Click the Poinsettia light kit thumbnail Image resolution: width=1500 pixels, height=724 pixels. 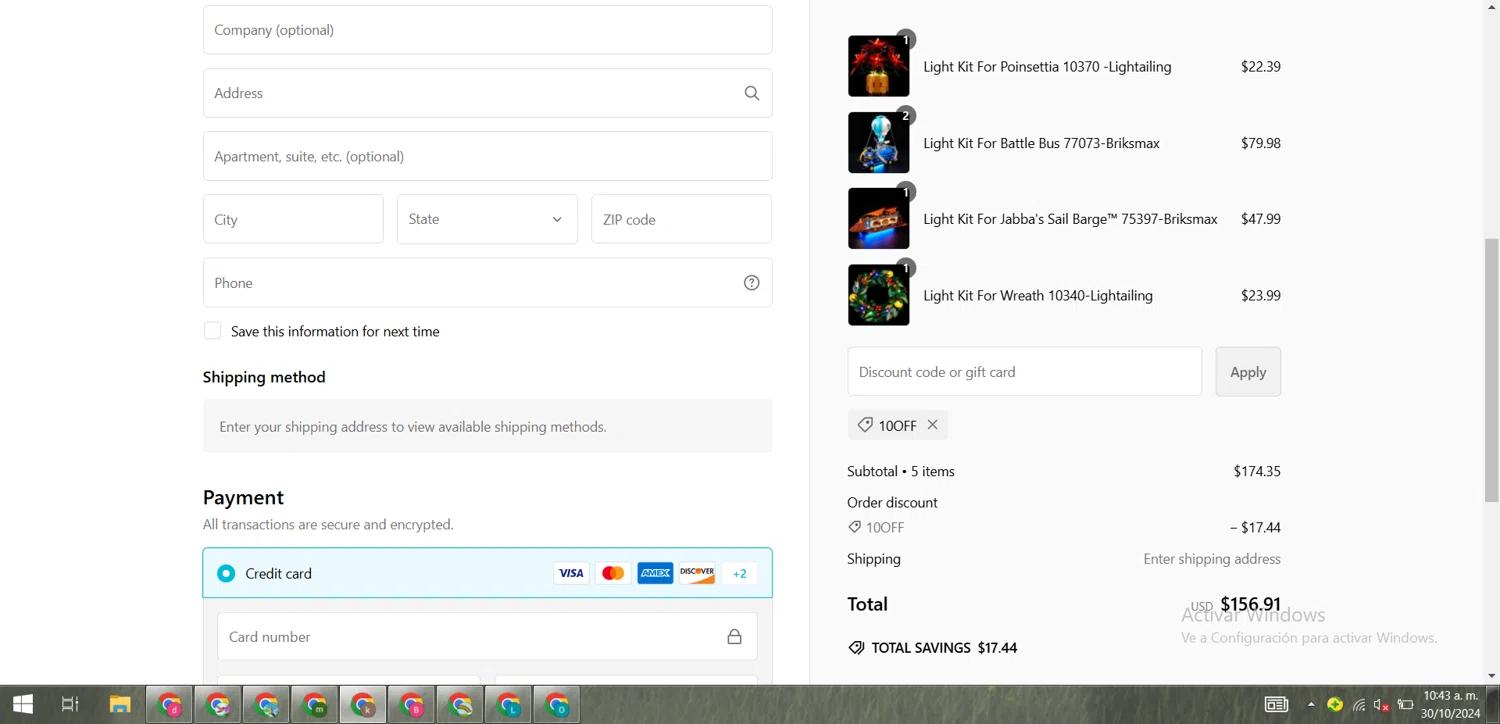[878, 67]
